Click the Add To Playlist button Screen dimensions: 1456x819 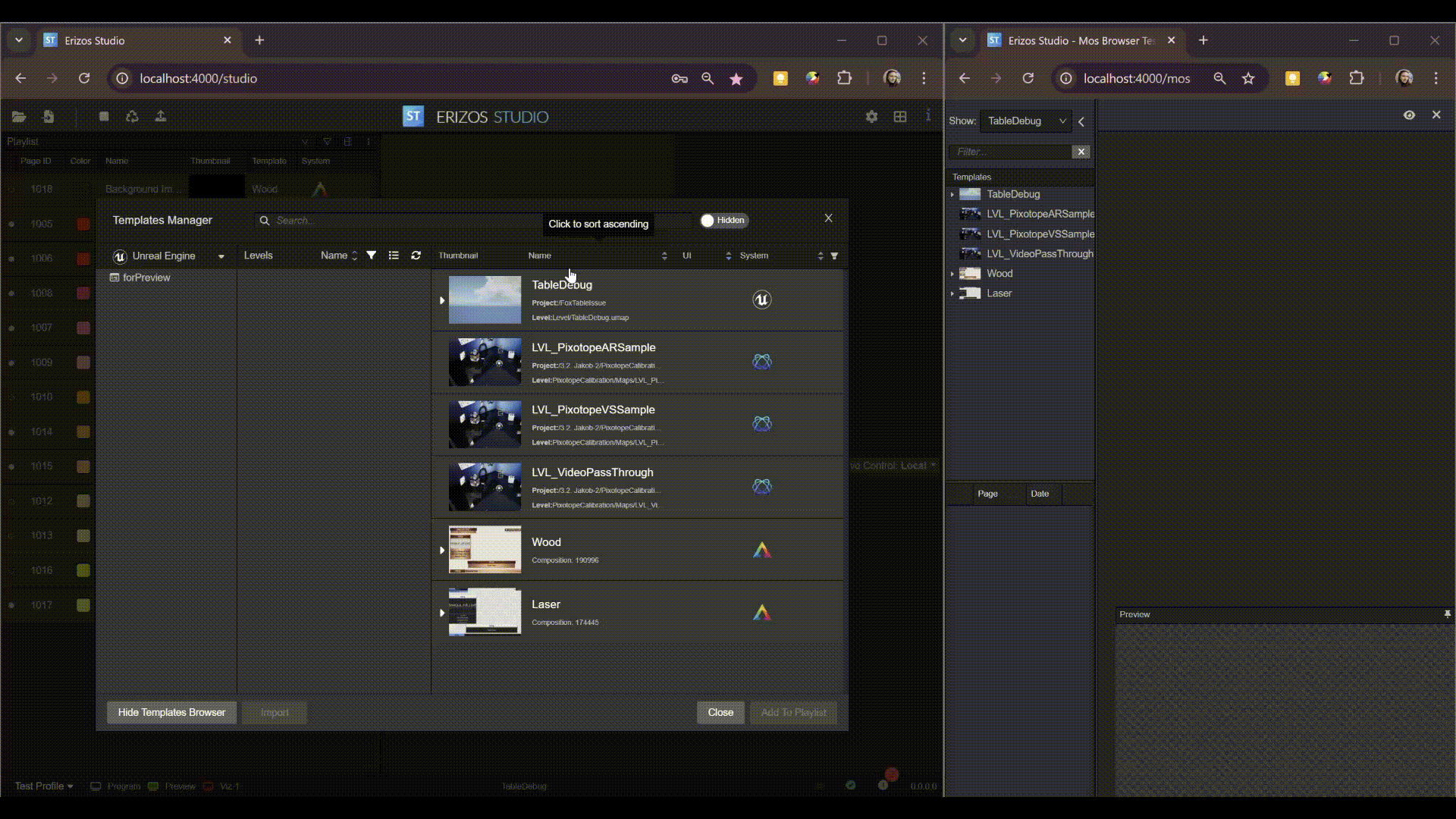tap(793, 713)
